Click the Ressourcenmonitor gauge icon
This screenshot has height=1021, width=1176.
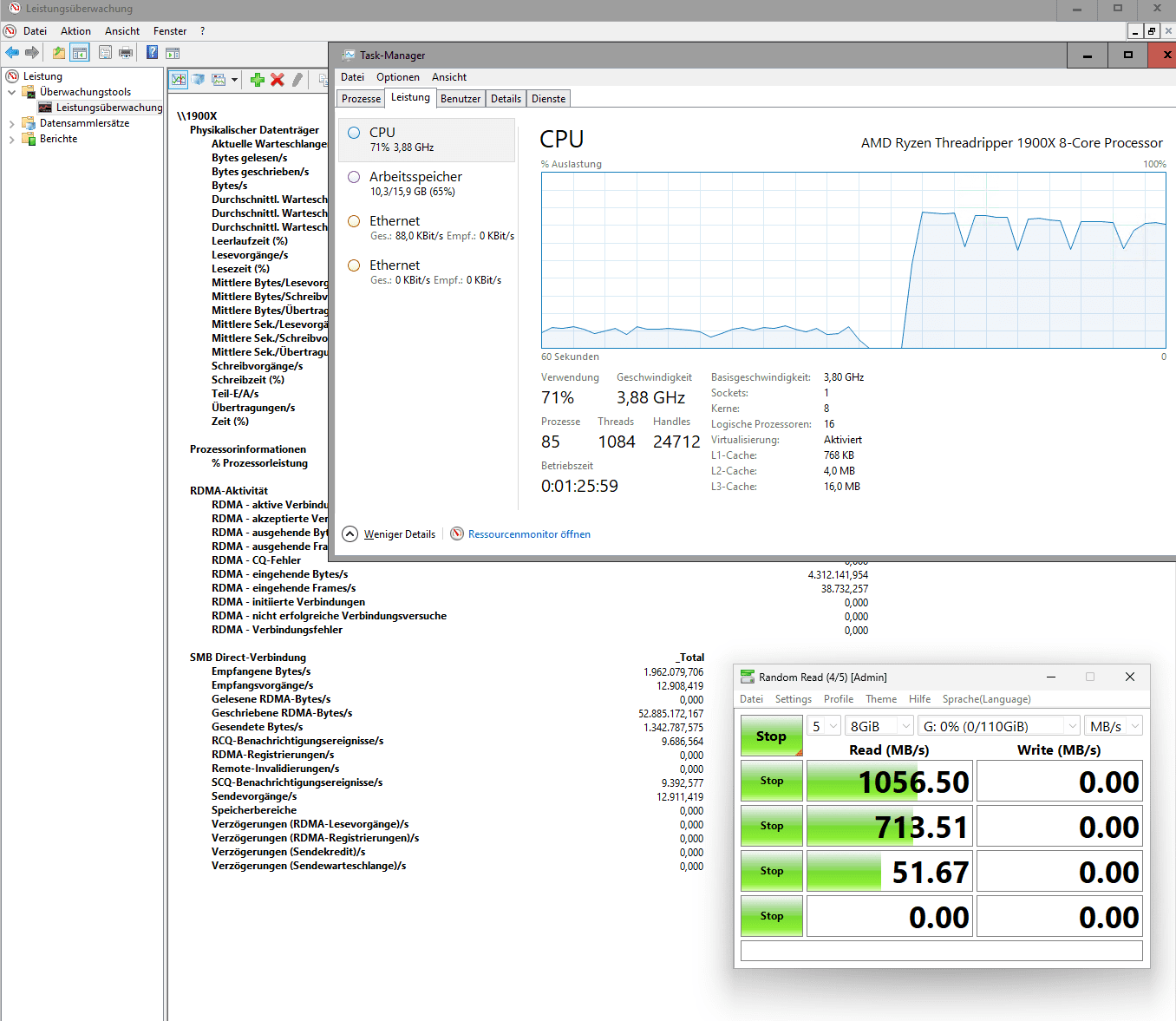pos(457,533)
